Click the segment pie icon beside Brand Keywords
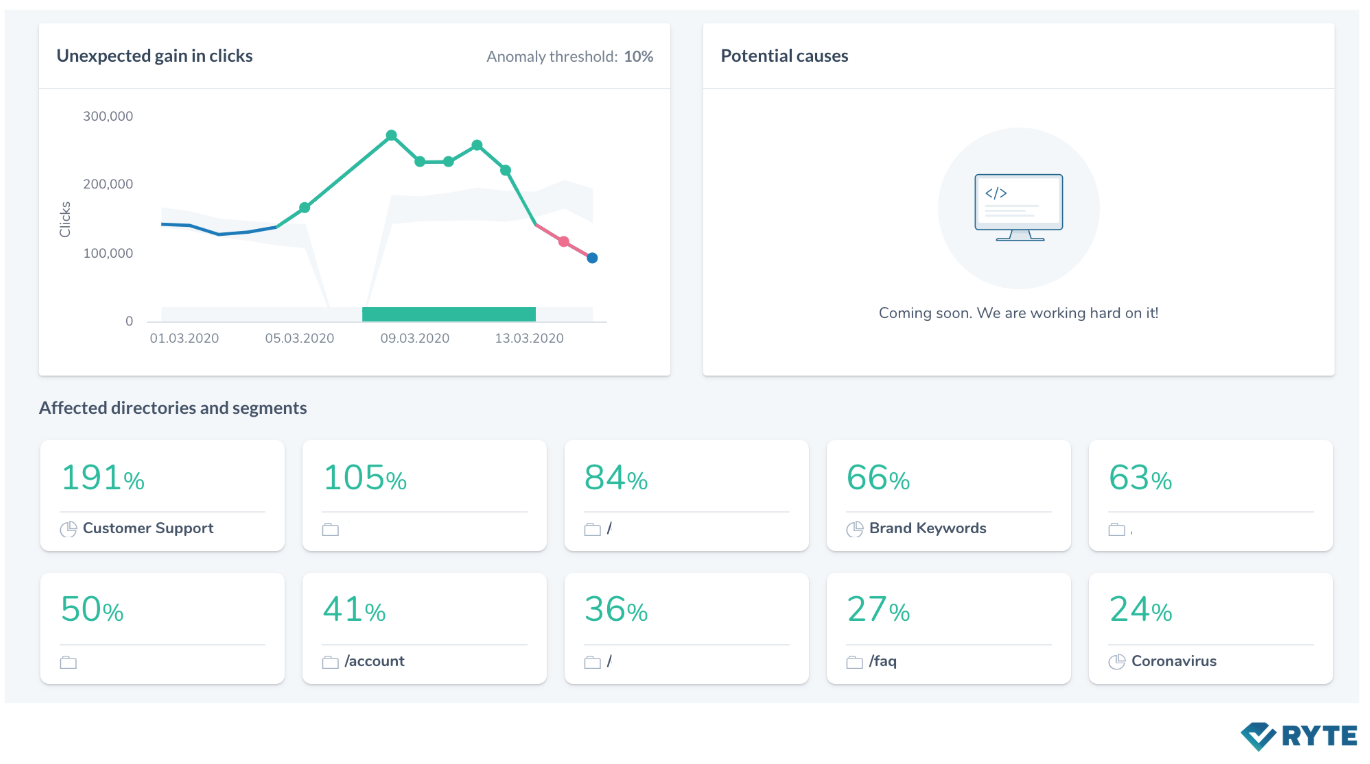1370x764 pixels. 854,529
